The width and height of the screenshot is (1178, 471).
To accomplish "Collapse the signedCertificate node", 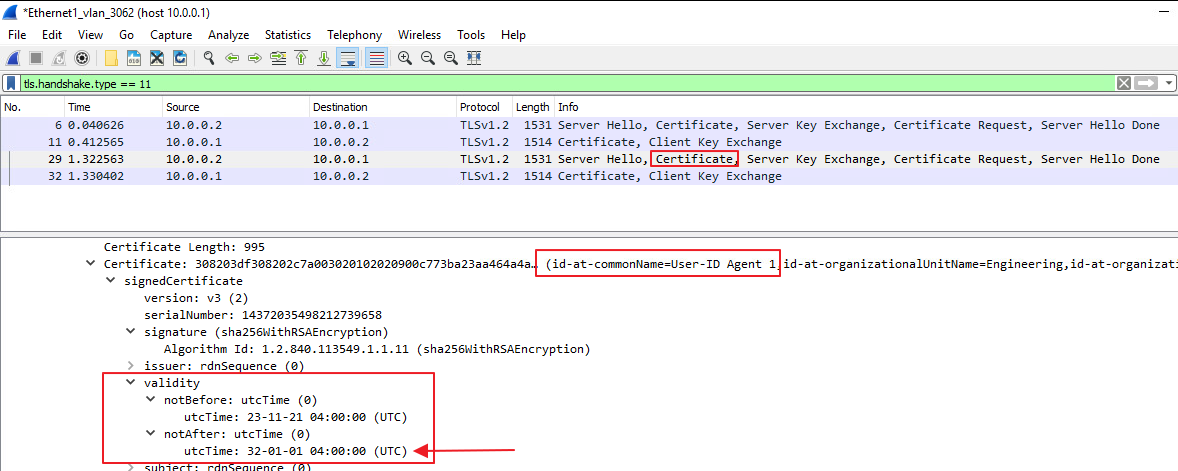I will coord(110,281).
